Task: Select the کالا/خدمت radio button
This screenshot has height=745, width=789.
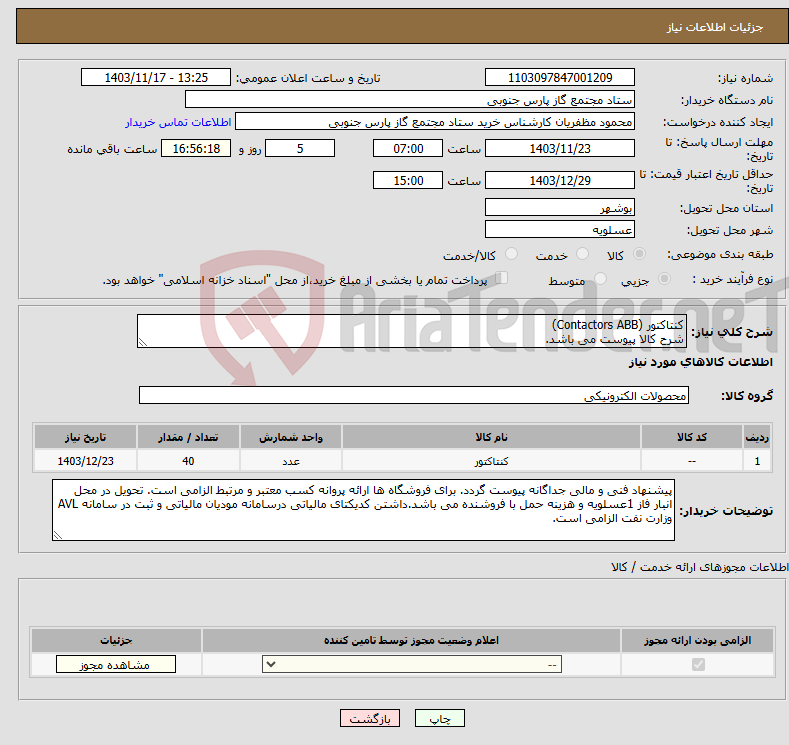Action: (511, 254)
